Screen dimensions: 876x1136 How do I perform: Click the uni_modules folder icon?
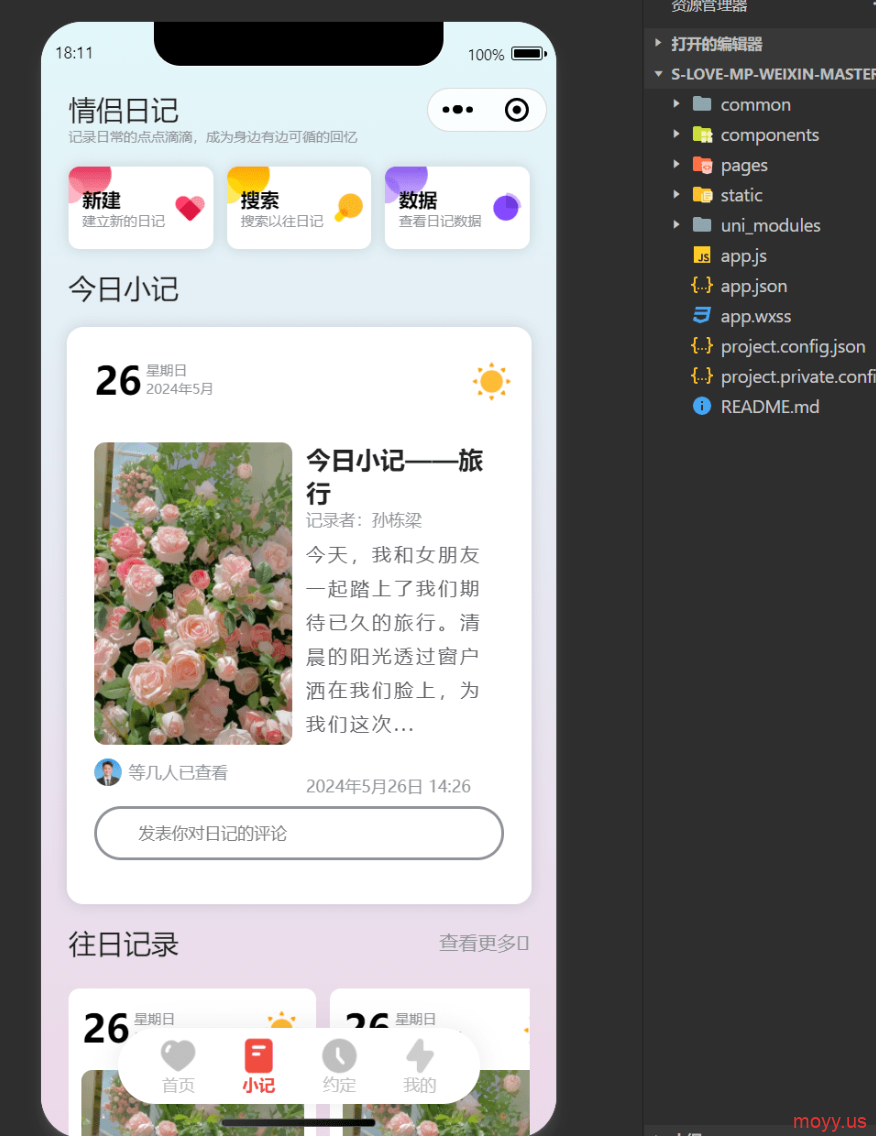click(702, 225)
